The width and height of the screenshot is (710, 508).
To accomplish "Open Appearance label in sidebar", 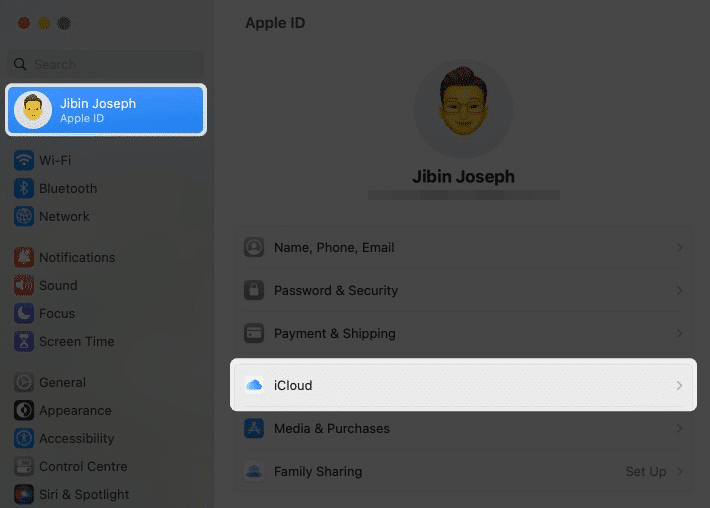I will 75,410.
